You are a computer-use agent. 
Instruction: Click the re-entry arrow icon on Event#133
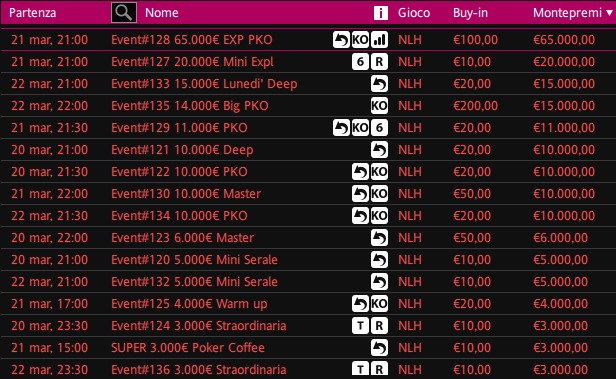(380, 84)
